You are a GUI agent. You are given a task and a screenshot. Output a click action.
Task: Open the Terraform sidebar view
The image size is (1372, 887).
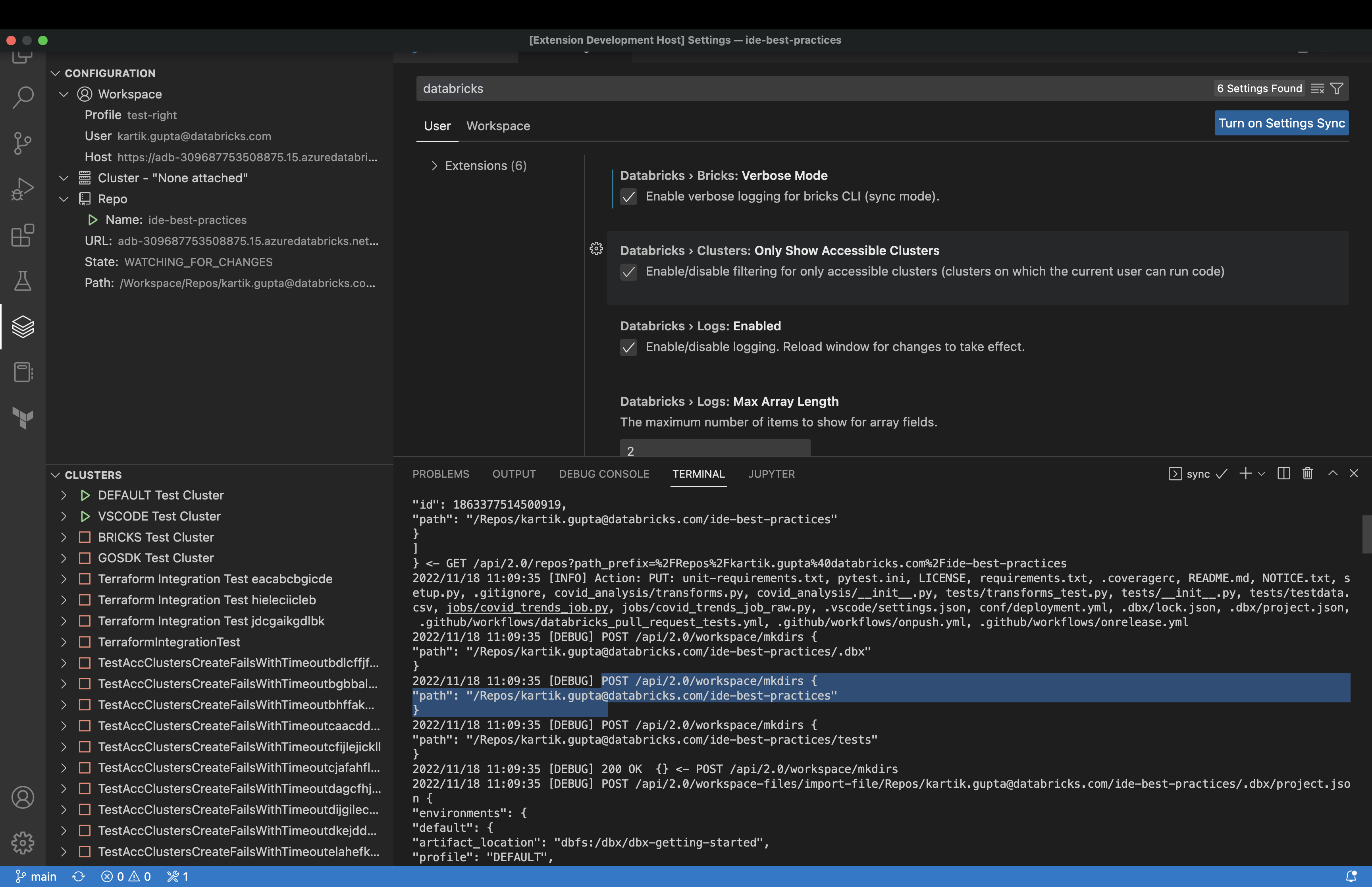coord(23,418)
